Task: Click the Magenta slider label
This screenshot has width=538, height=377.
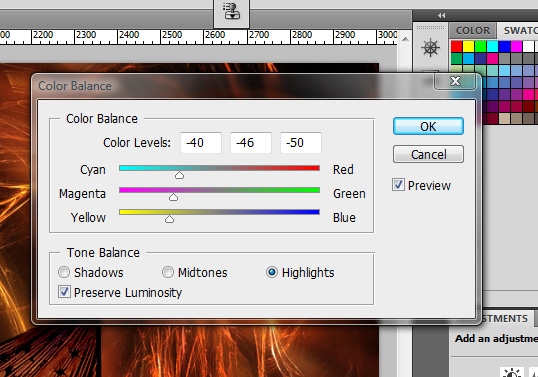Action: click(82, 194)
